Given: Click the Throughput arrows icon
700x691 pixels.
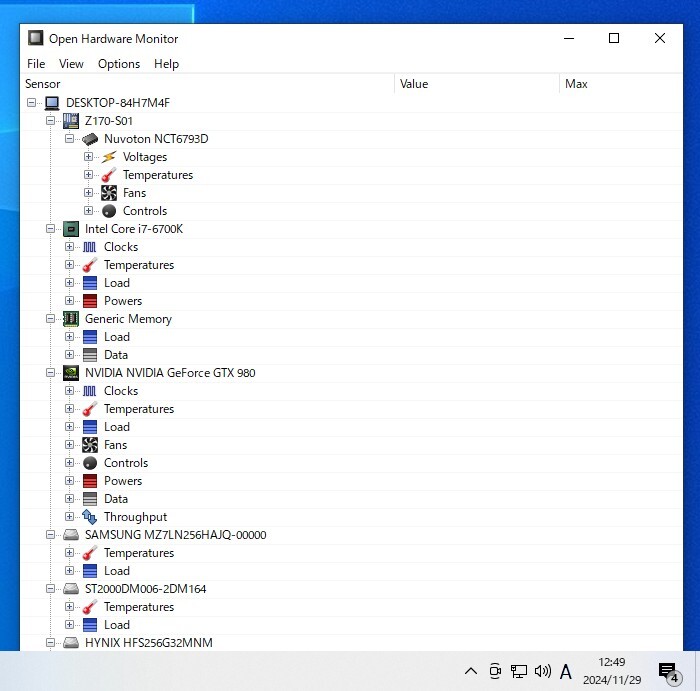Looking at the screenshot, I should tap(90, 517).
